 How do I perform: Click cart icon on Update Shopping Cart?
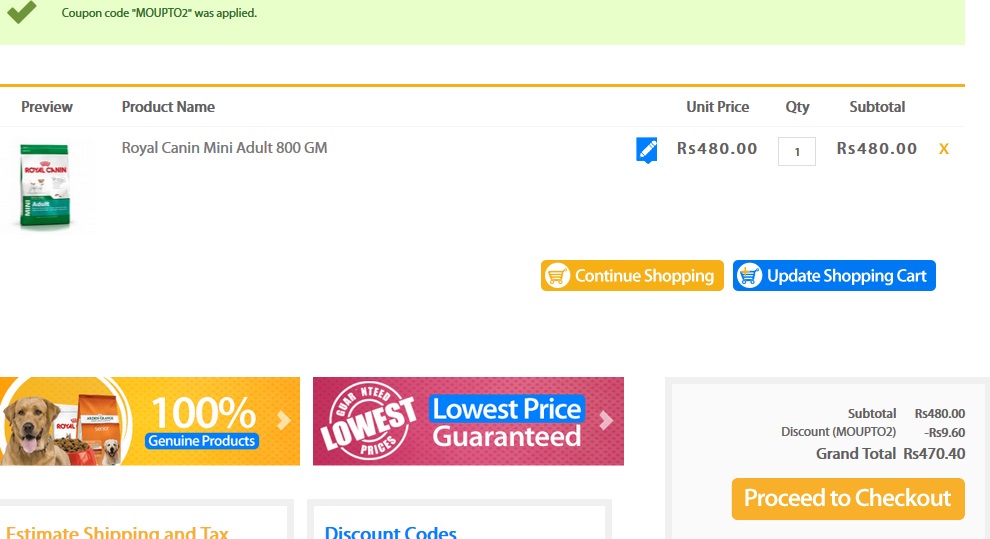tap(749, 276)
